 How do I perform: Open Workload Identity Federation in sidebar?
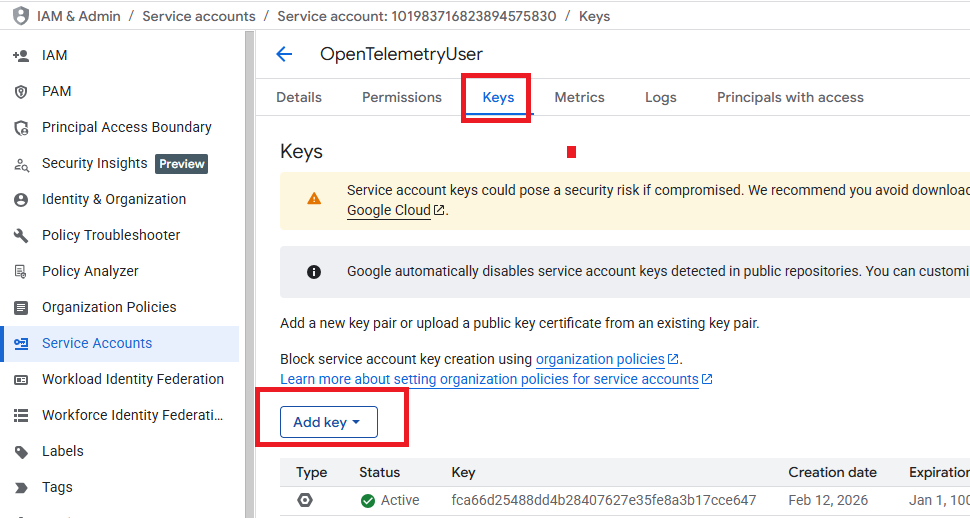point(133,380)
